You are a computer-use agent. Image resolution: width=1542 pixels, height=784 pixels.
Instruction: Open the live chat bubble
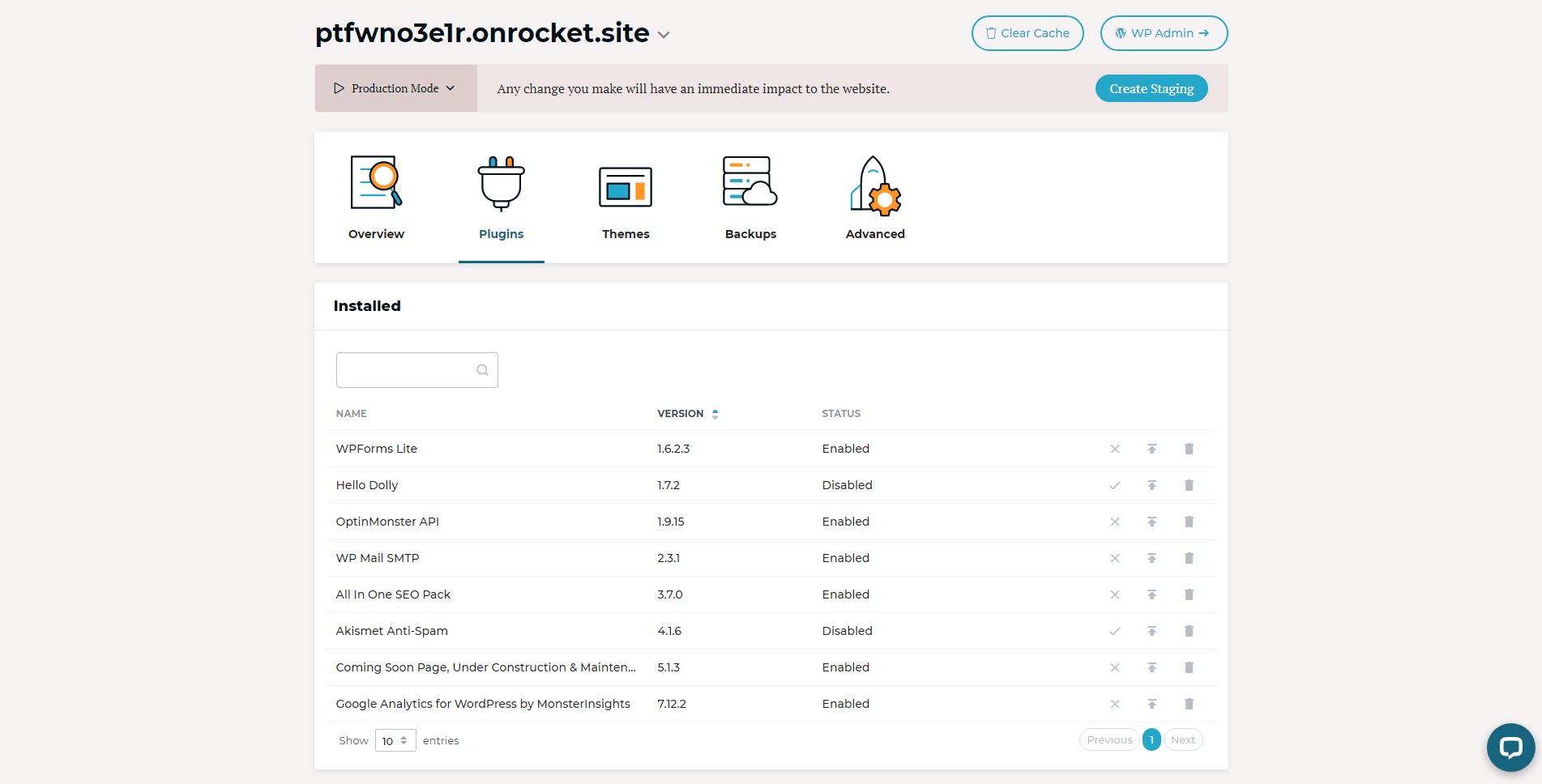point(1510,747)
